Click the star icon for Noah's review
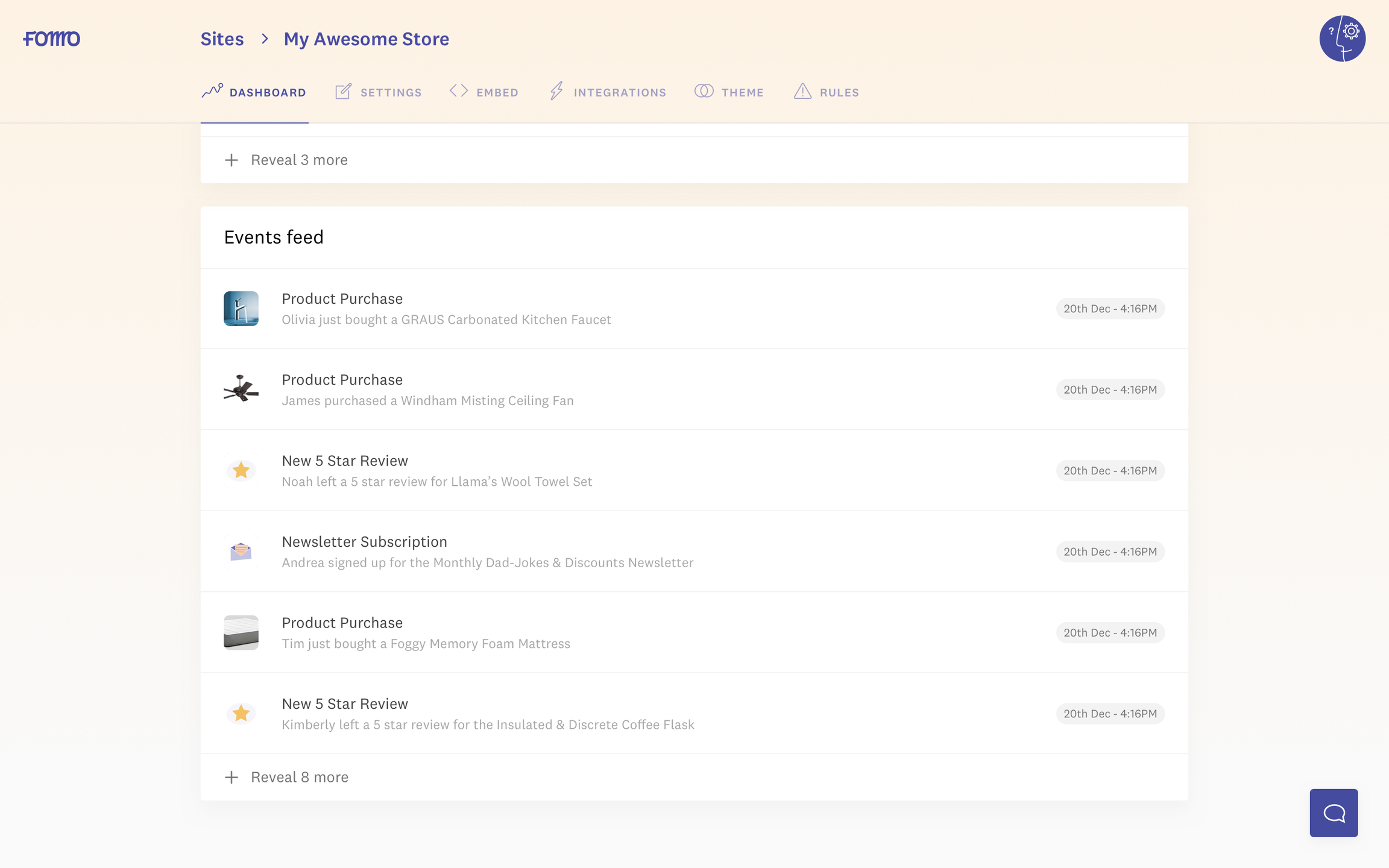The height and width of the screenshot is (868, 1389). click(x=241, y=470)
